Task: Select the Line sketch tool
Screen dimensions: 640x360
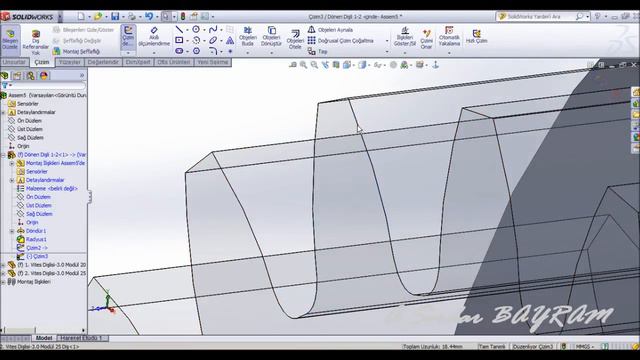Action: (x=179, y=29)
